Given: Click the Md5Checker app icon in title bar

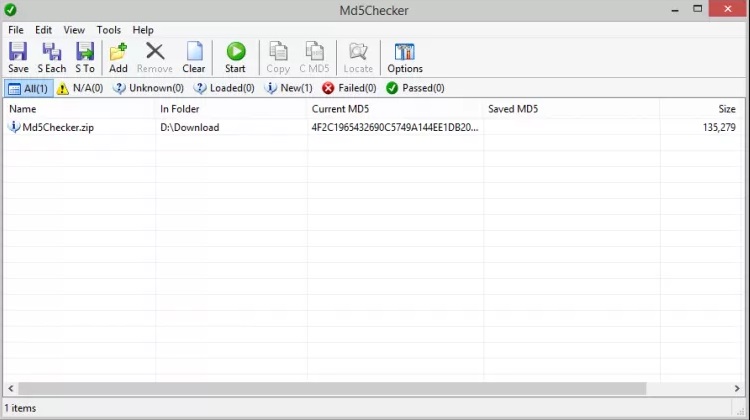Looking at the screenshot, I should pos(11,11).
